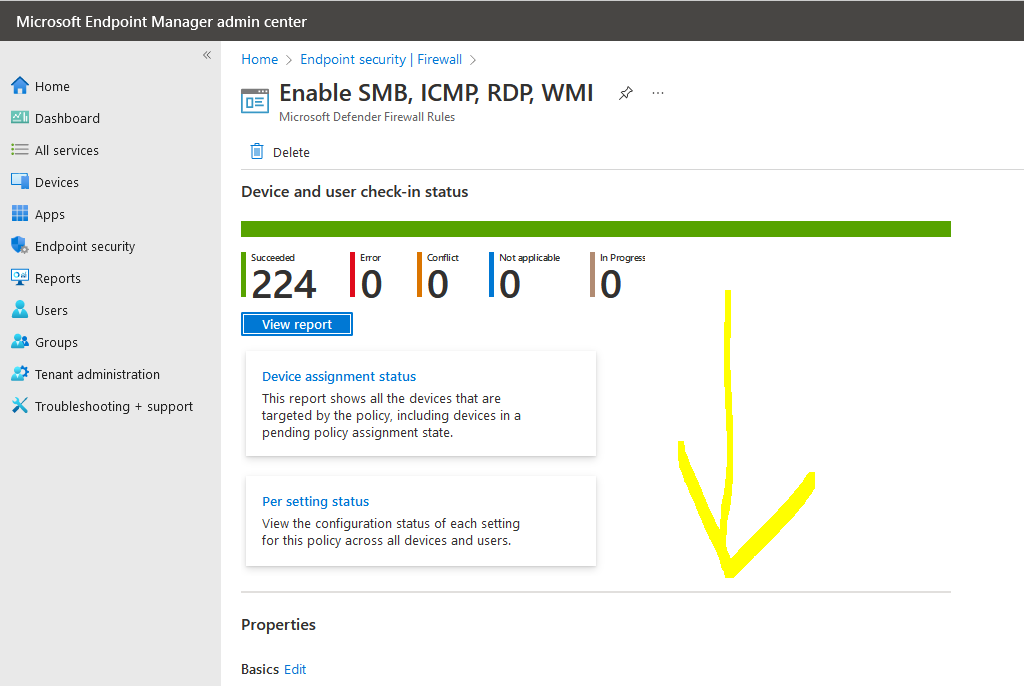This screenshot has height=686, width=1024.
Task: Click Microsoft Endpoint Manager admin center title
Action: coord(161,22)
